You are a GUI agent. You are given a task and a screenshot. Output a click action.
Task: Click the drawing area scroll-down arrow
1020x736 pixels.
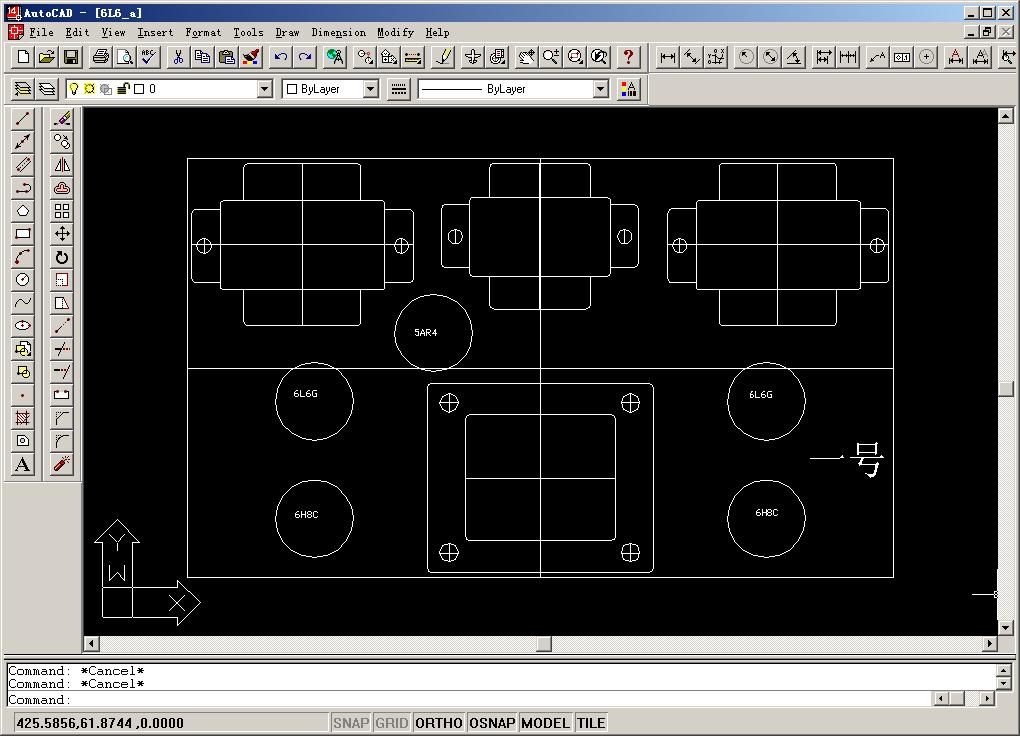click(x=1006, y=627)
